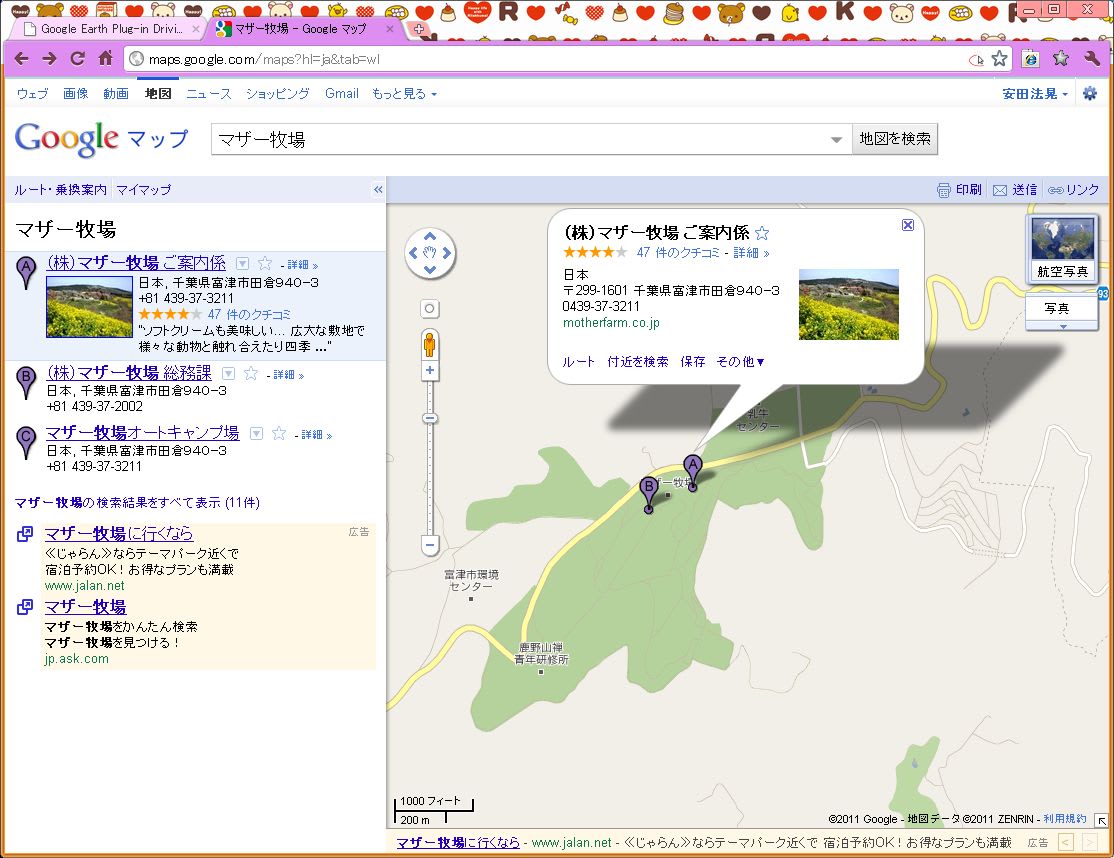Bookmark page with address bar star
This screenshot has height=858, width=1114.
pos(999,59)
